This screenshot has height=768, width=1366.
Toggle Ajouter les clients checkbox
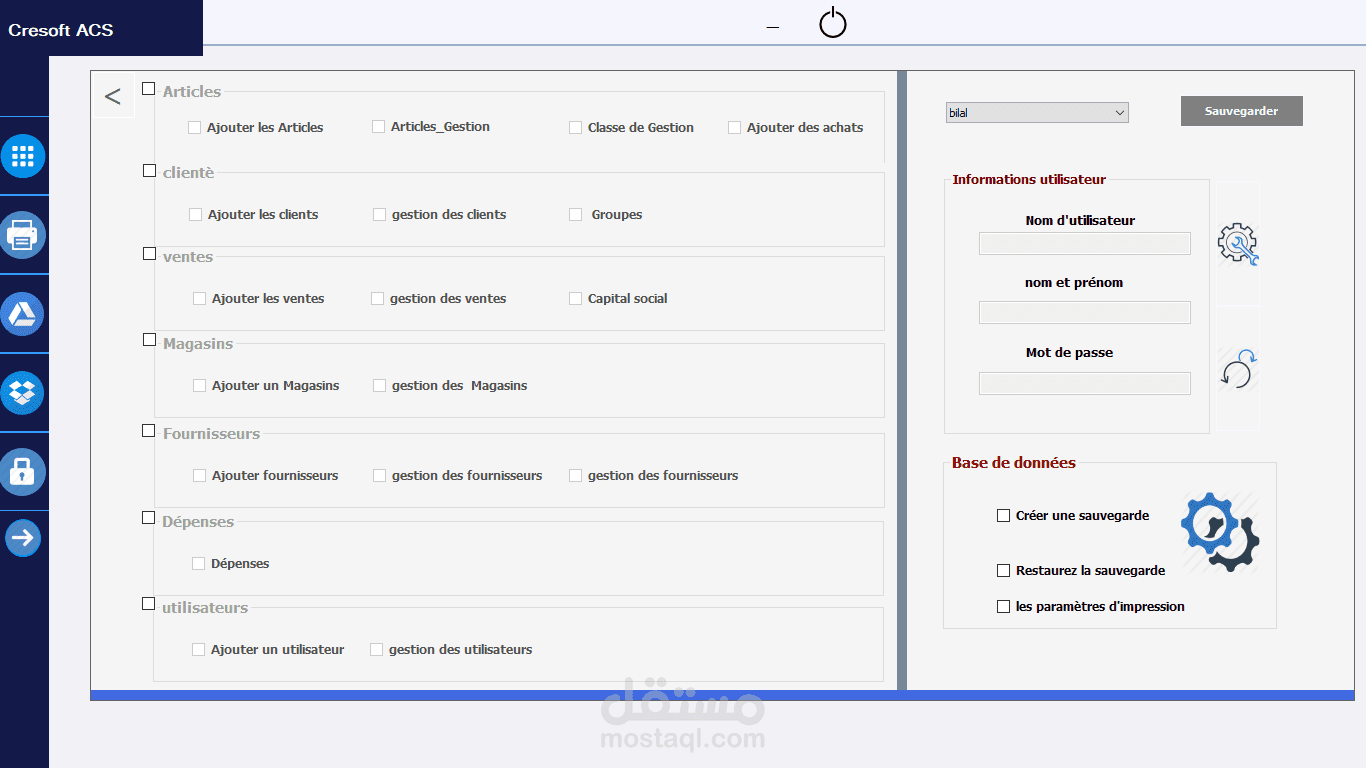point(196,215)
